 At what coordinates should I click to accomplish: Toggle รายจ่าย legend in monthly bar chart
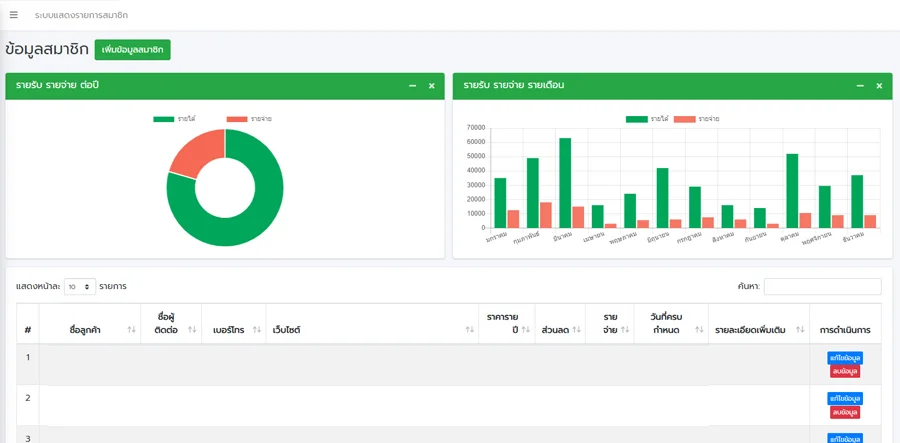pos(696,119)
